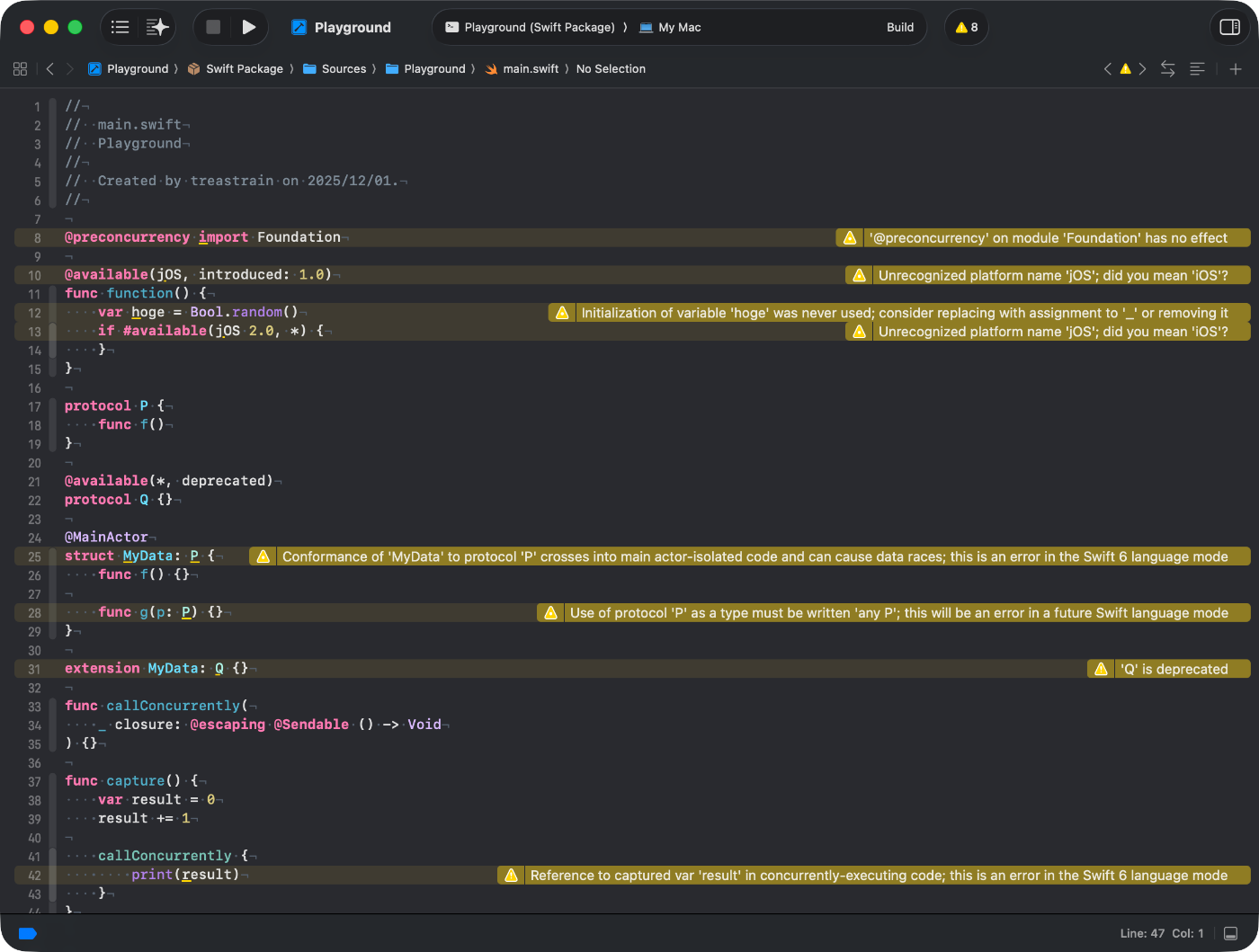Open the coding assistant sparkle icon

click(157, 27)
